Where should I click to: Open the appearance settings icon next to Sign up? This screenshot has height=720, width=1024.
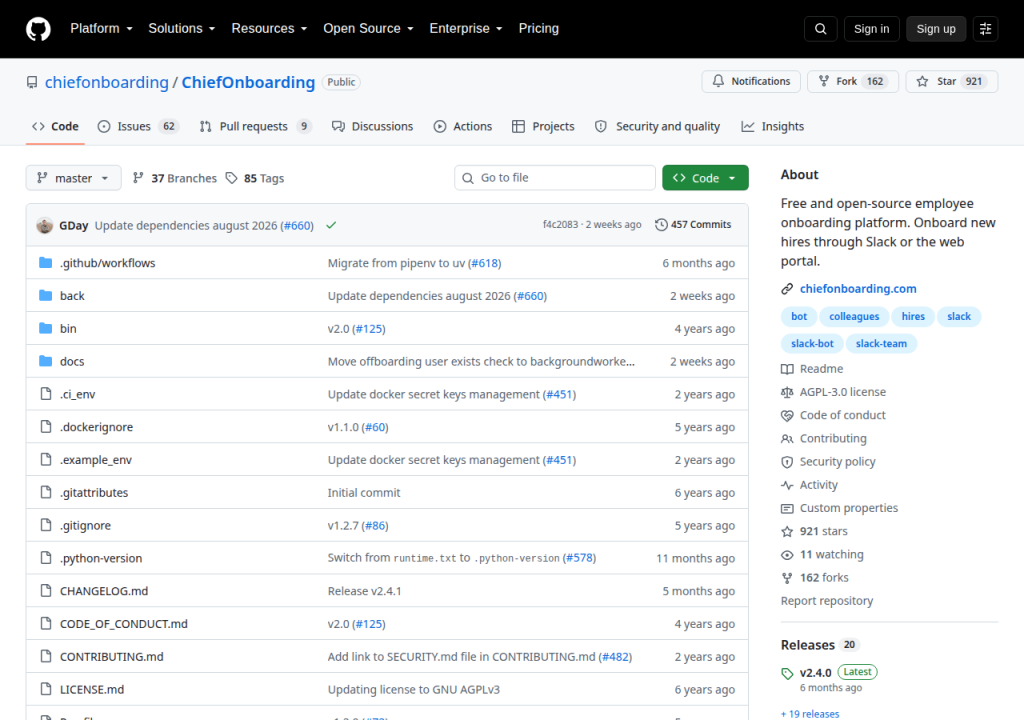tap(985, 29)
